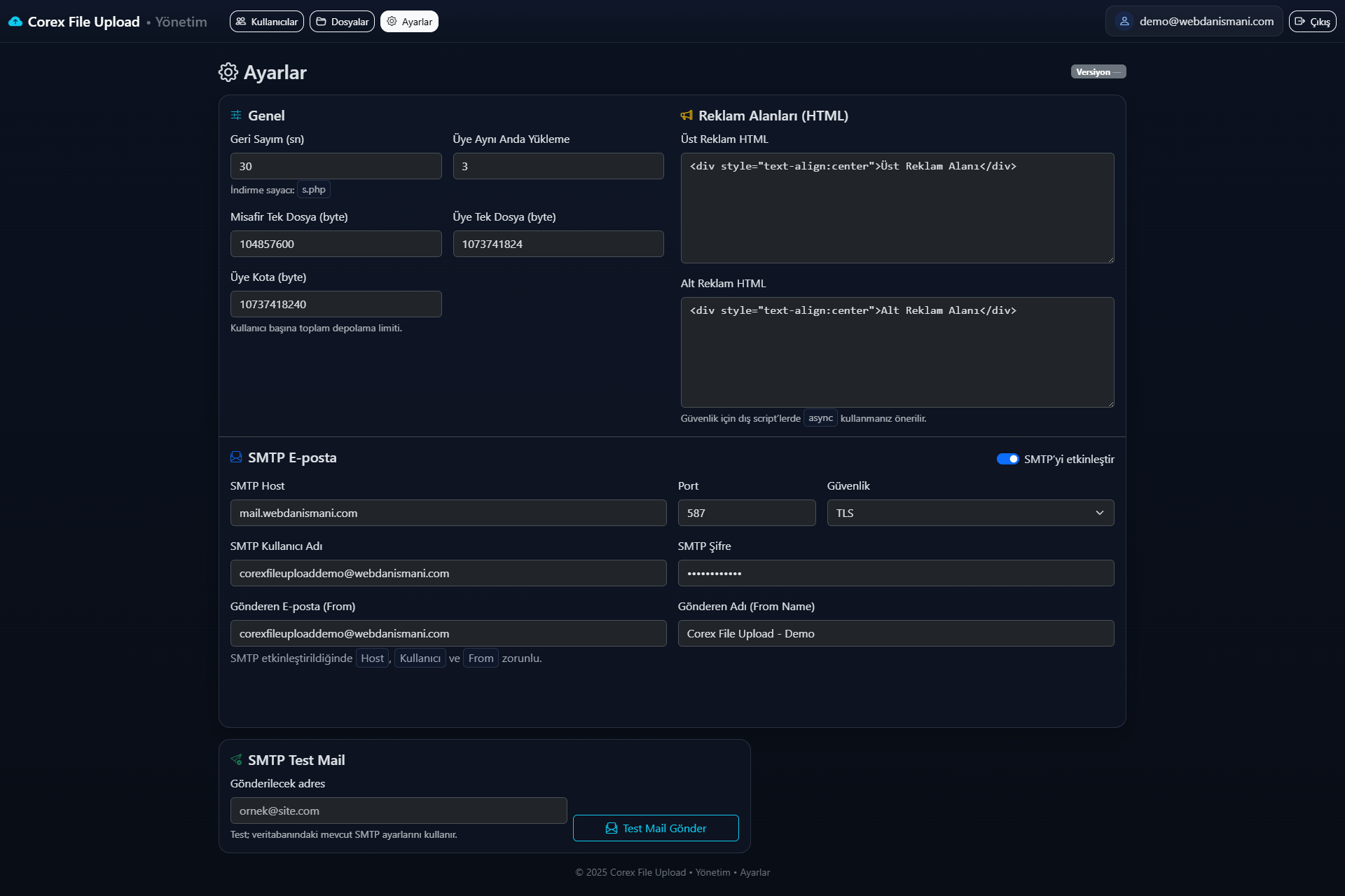Click the envelope icon beside SMTP E-posta
Screen dimensions: 1345x896
point(236,457)
